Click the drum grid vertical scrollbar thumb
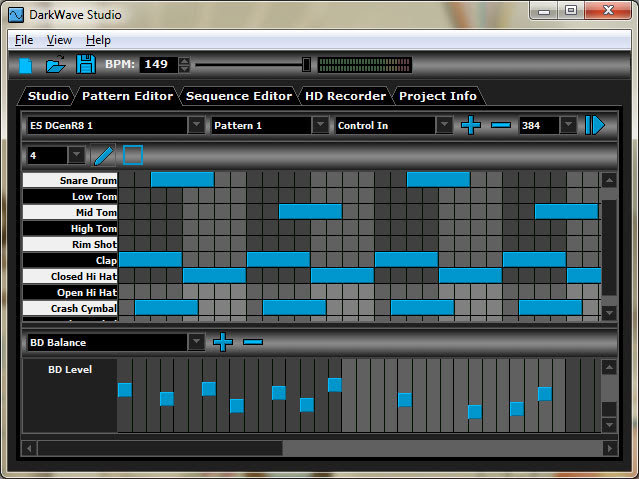 [609, 247]
